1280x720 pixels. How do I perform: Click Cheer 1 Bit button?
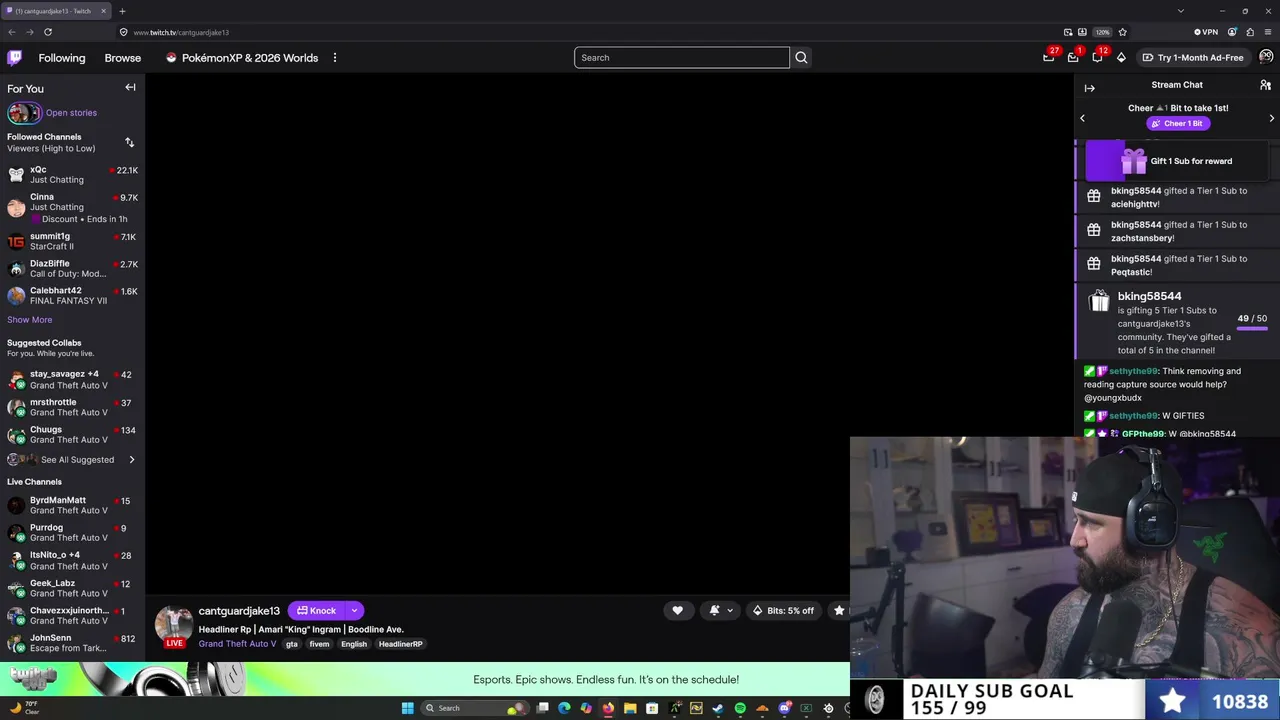tap(1177, 124)
